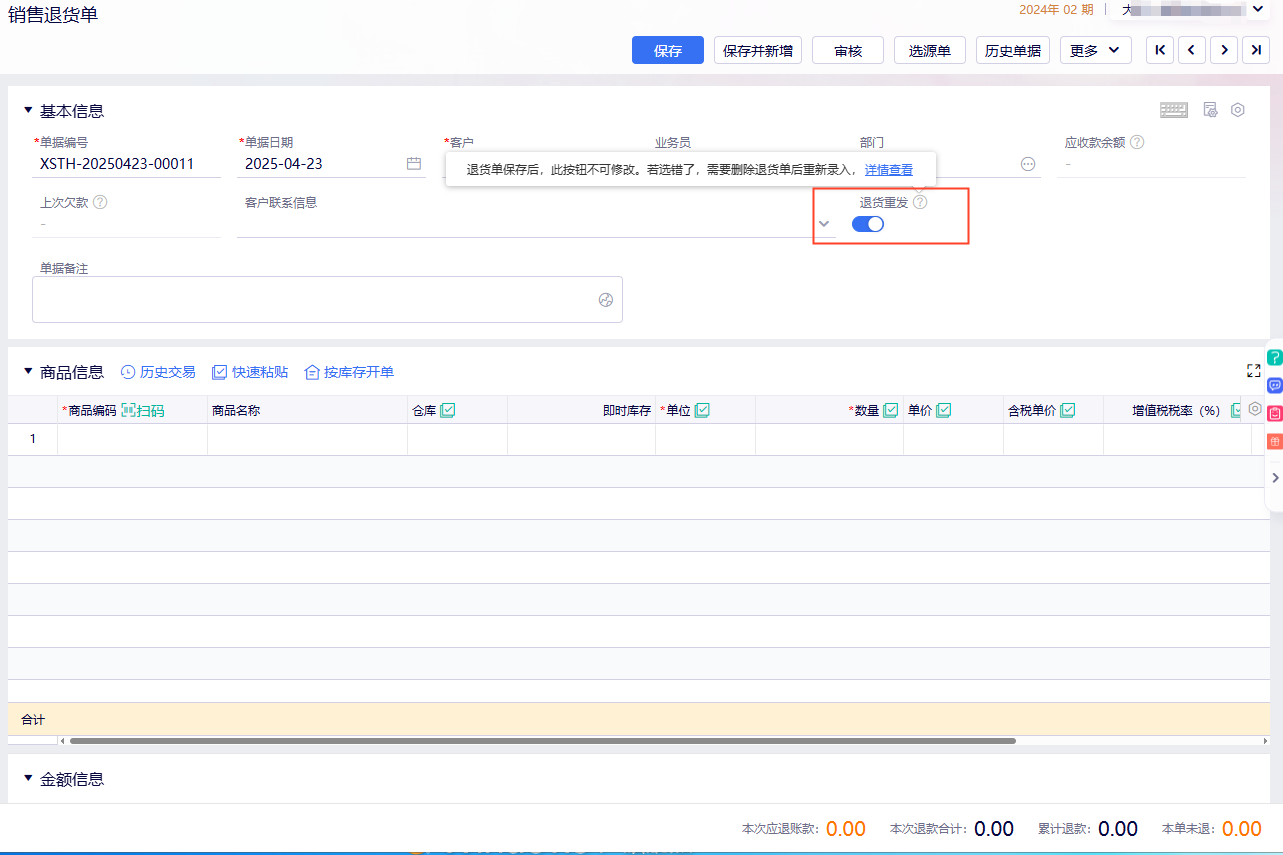This screenshot has height=855, width=1283.
Task: Collapse the 商品信息 section
Action: 28,371
